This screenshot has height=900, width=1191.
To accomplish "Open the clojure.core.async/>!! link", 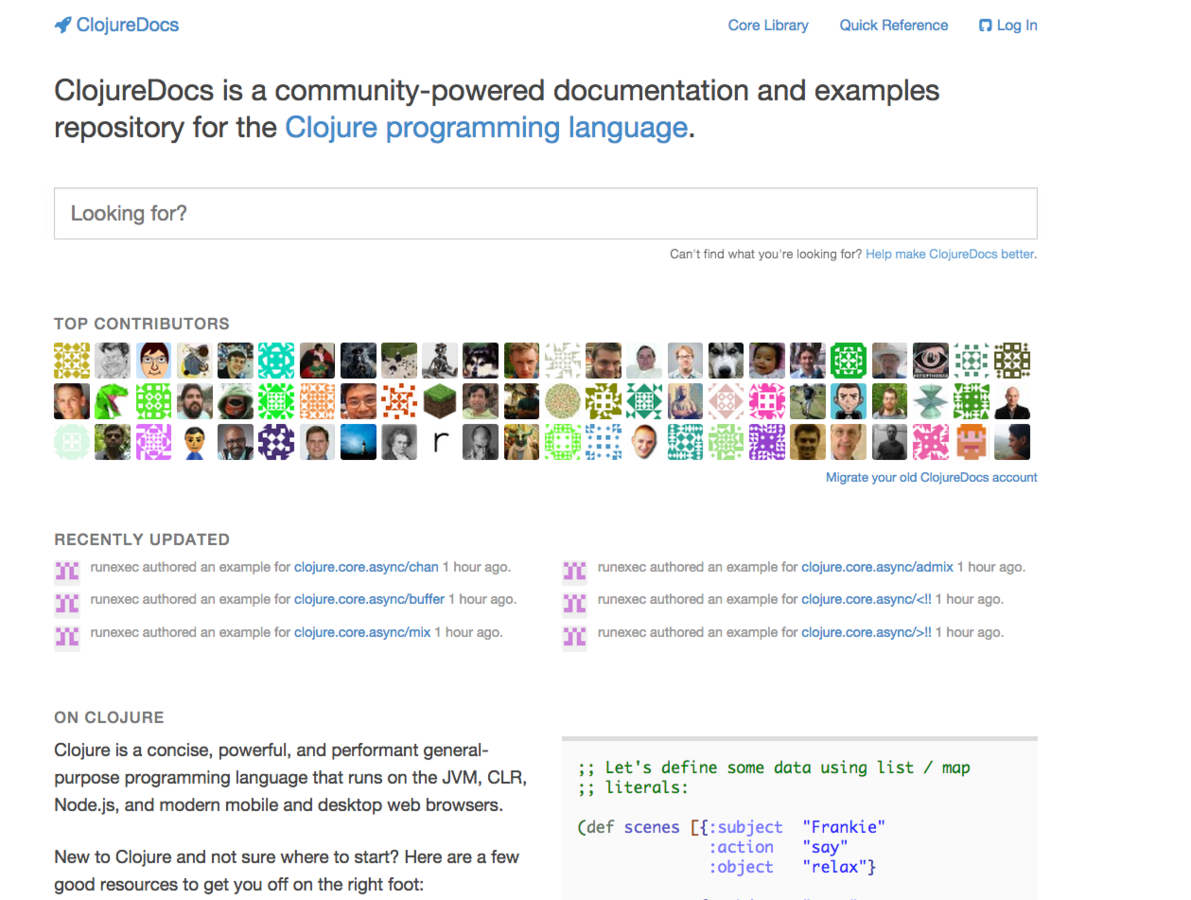I will tap(866, 632).
